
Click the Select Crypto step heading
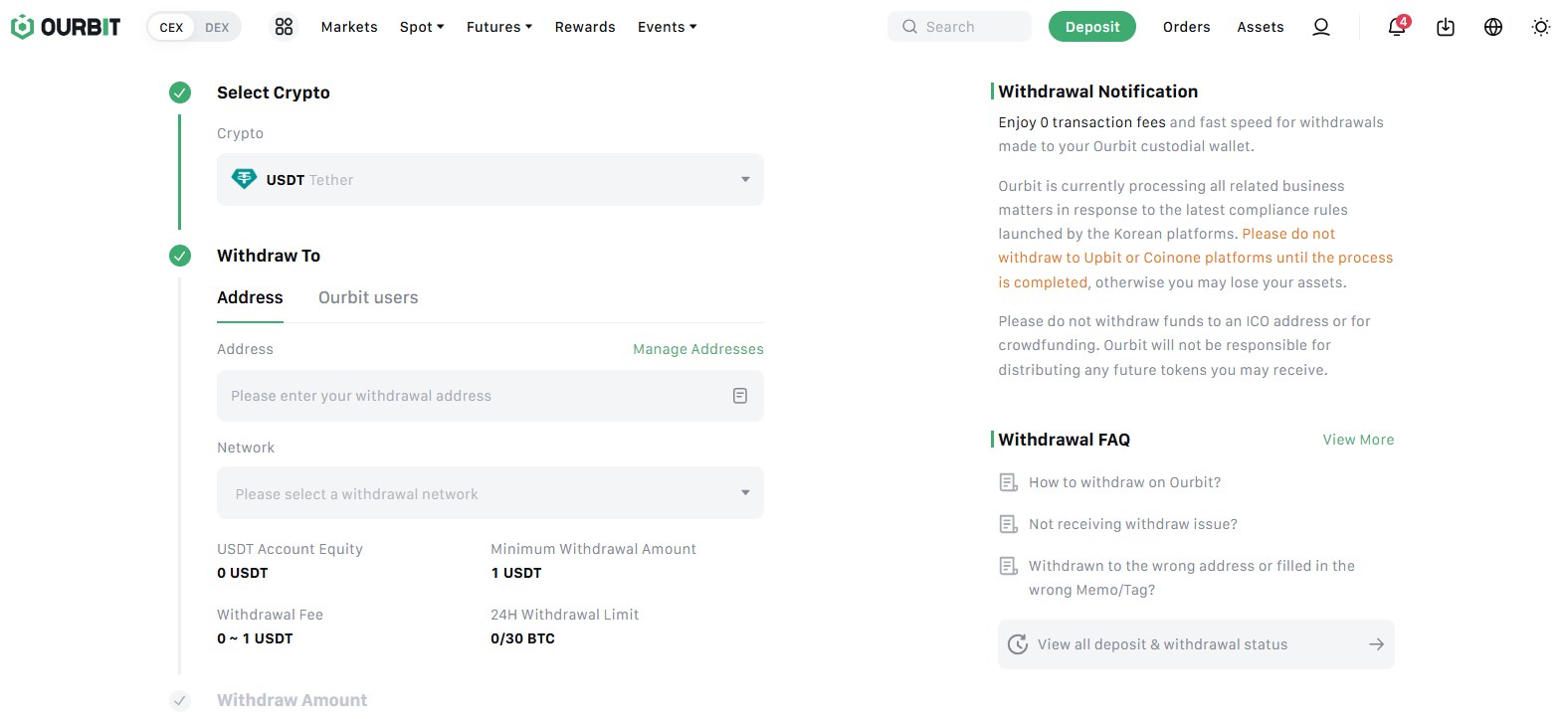pyautogui.click(x=274, y=92)
